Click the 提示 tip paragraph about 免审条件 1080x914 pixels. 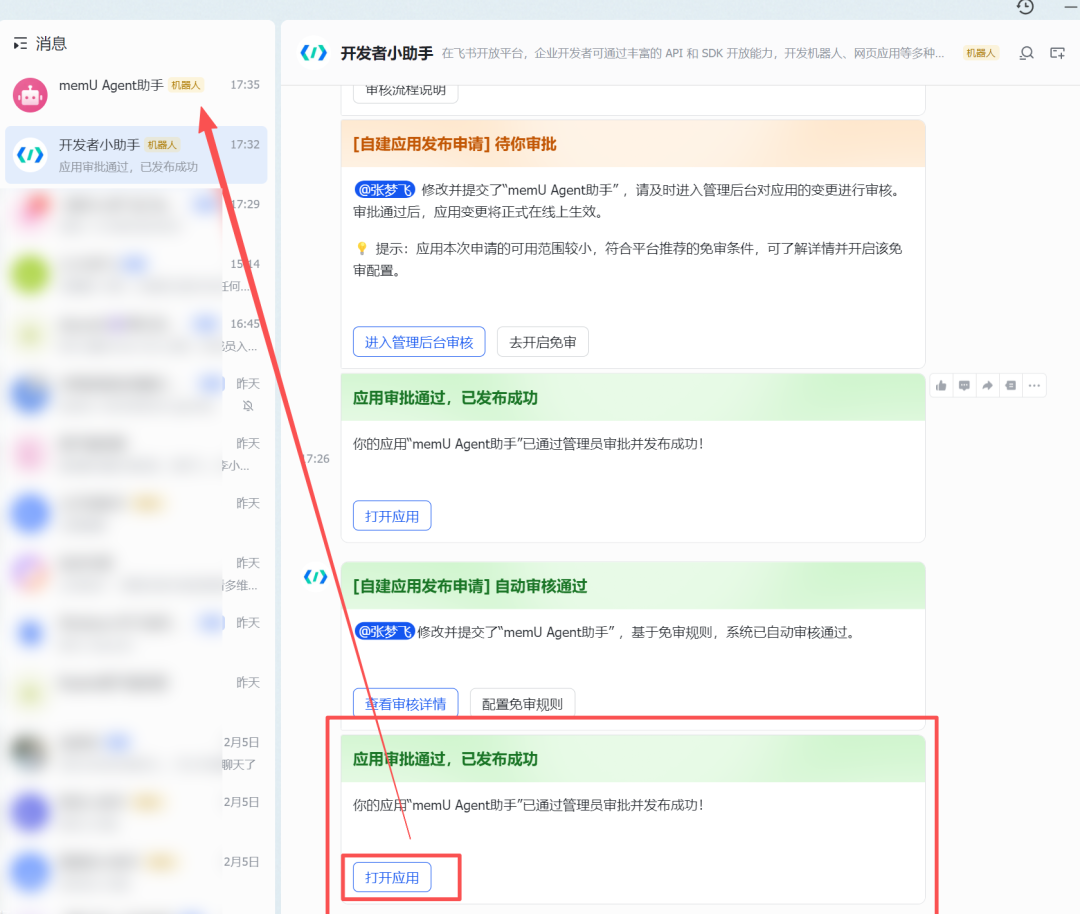click(627, 259)
